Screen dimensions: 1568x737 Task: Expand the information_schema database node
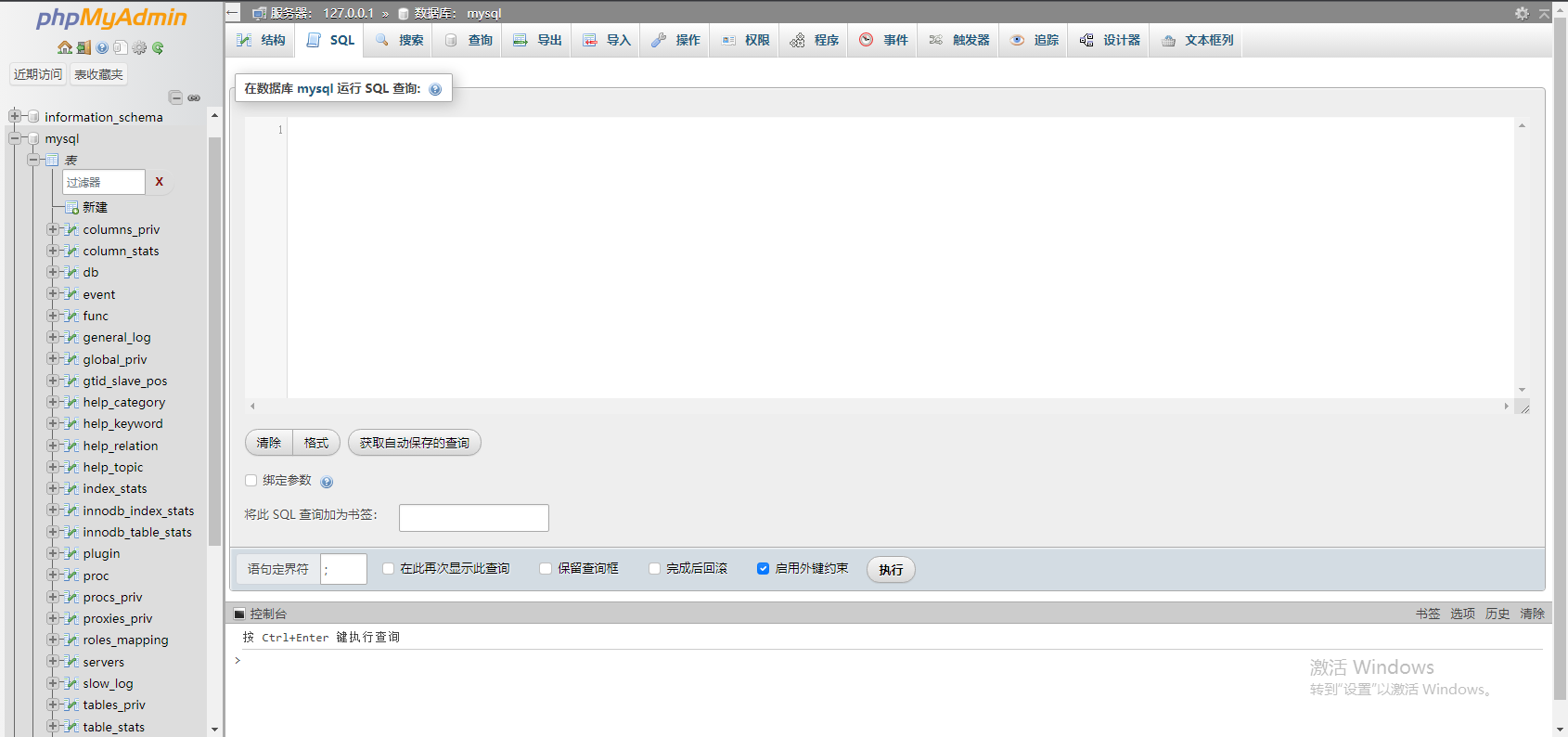tap(15, 116)
